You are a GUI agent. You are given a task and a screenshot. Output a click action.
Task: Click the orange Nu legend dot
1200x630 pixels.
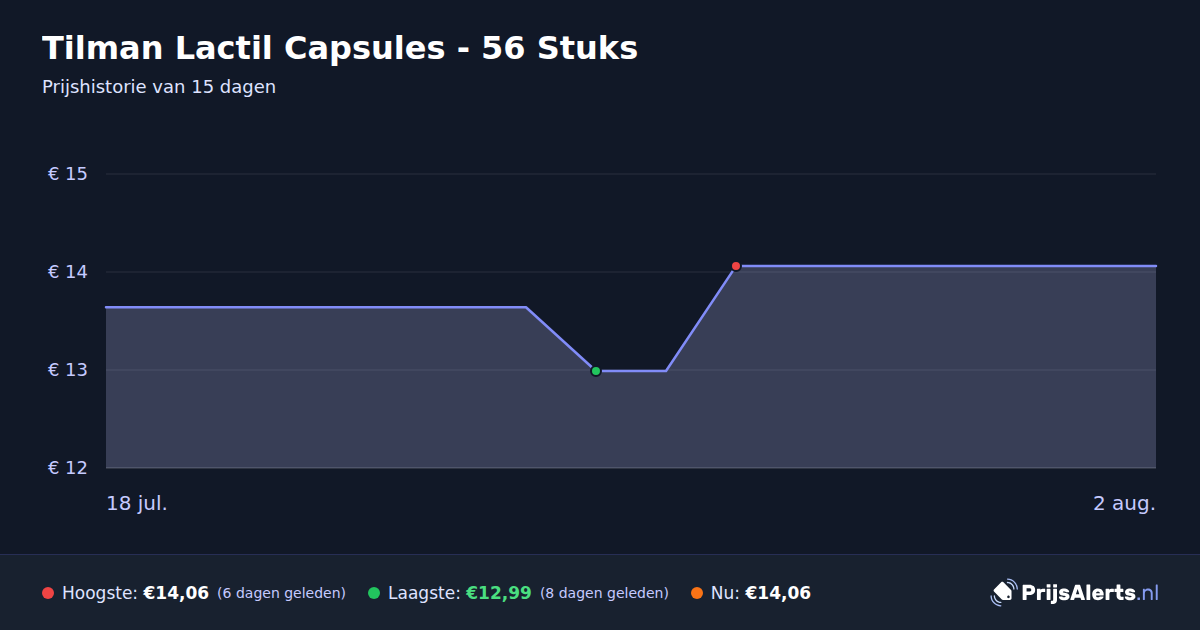tap(697, 593)
